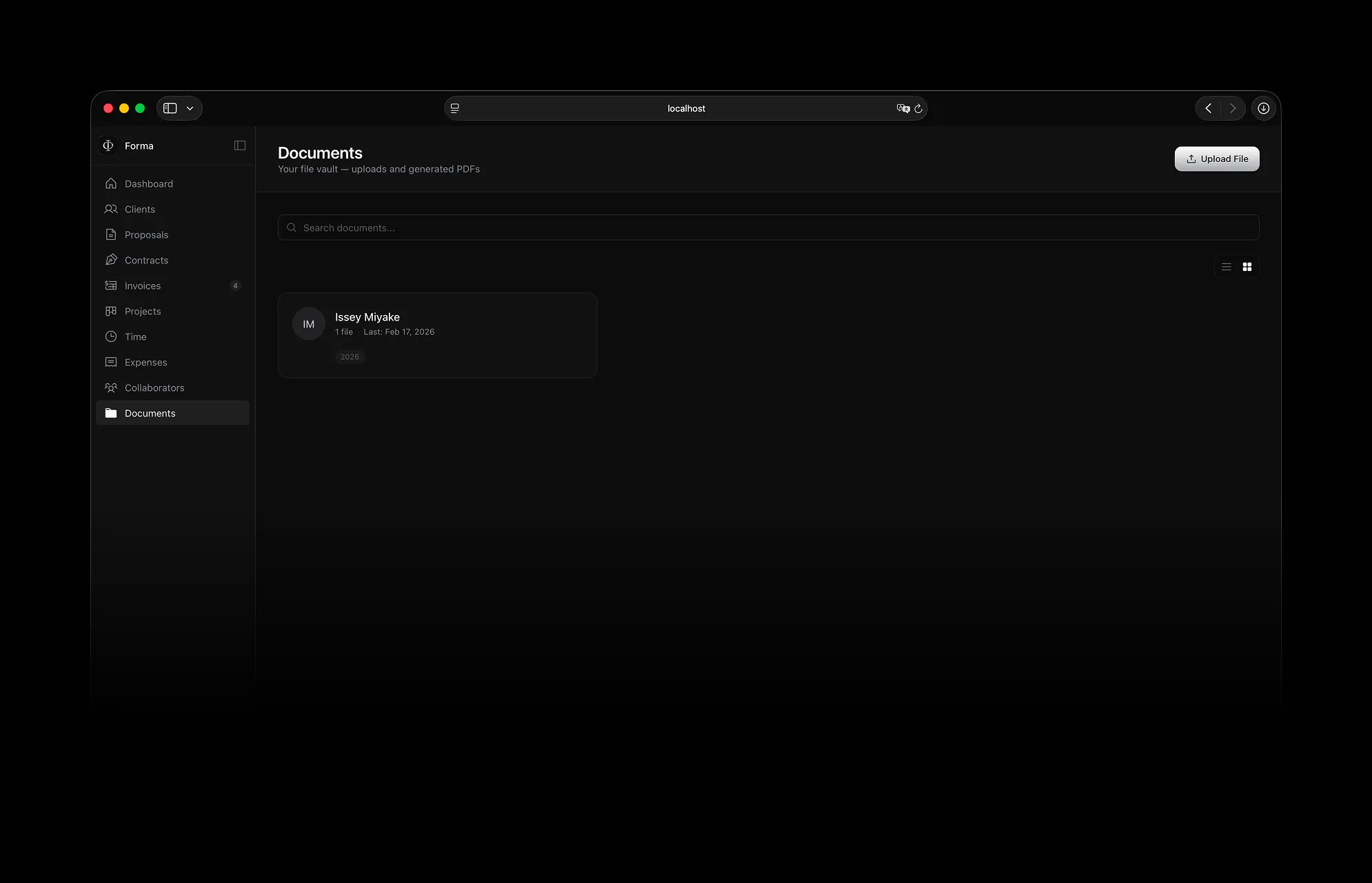Open the Dashboard page
Viewport: 1372px width, 883px height.
148,184
